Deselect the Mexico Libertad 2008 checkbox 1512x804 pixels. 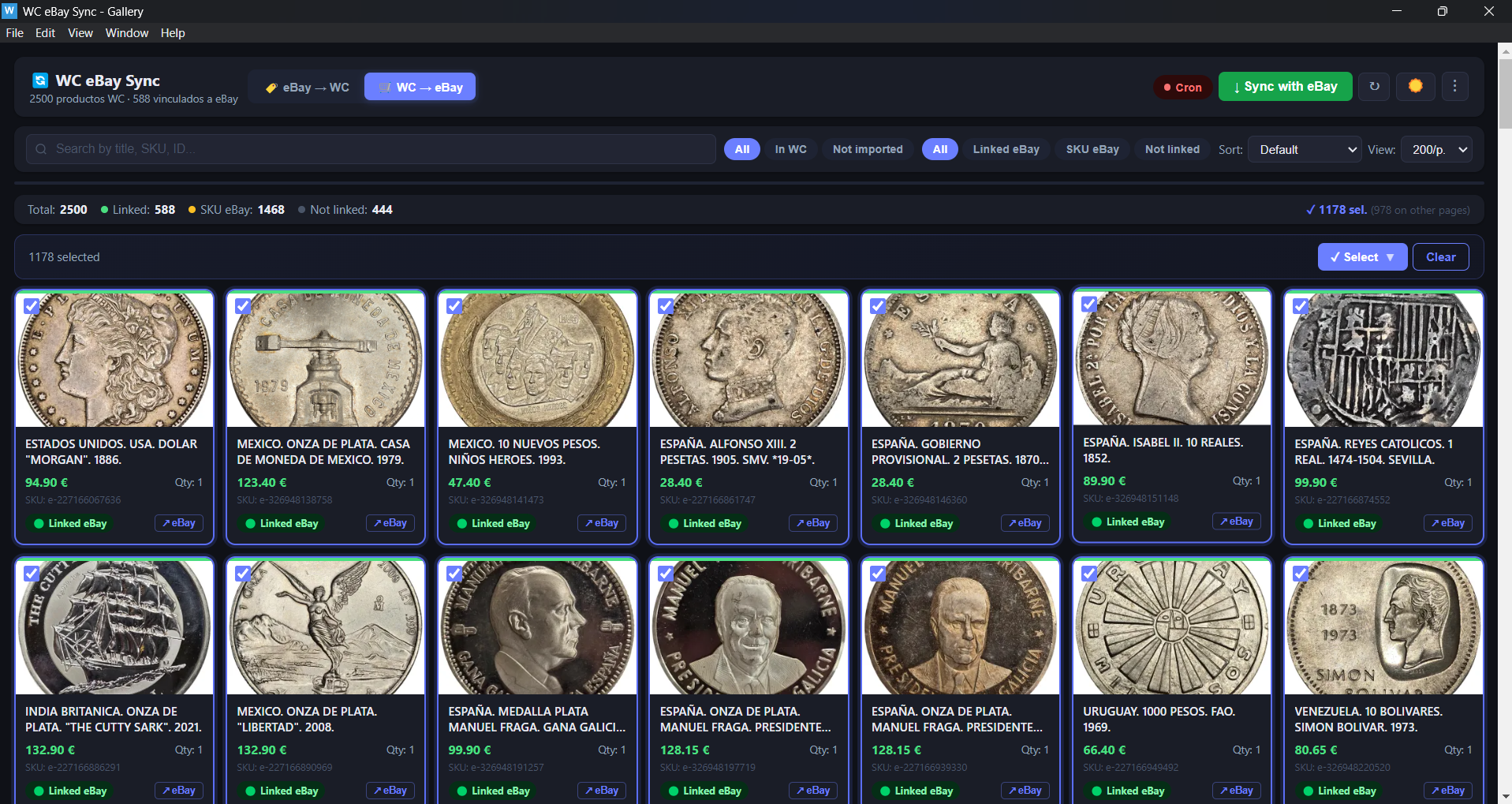click(243, 574)
